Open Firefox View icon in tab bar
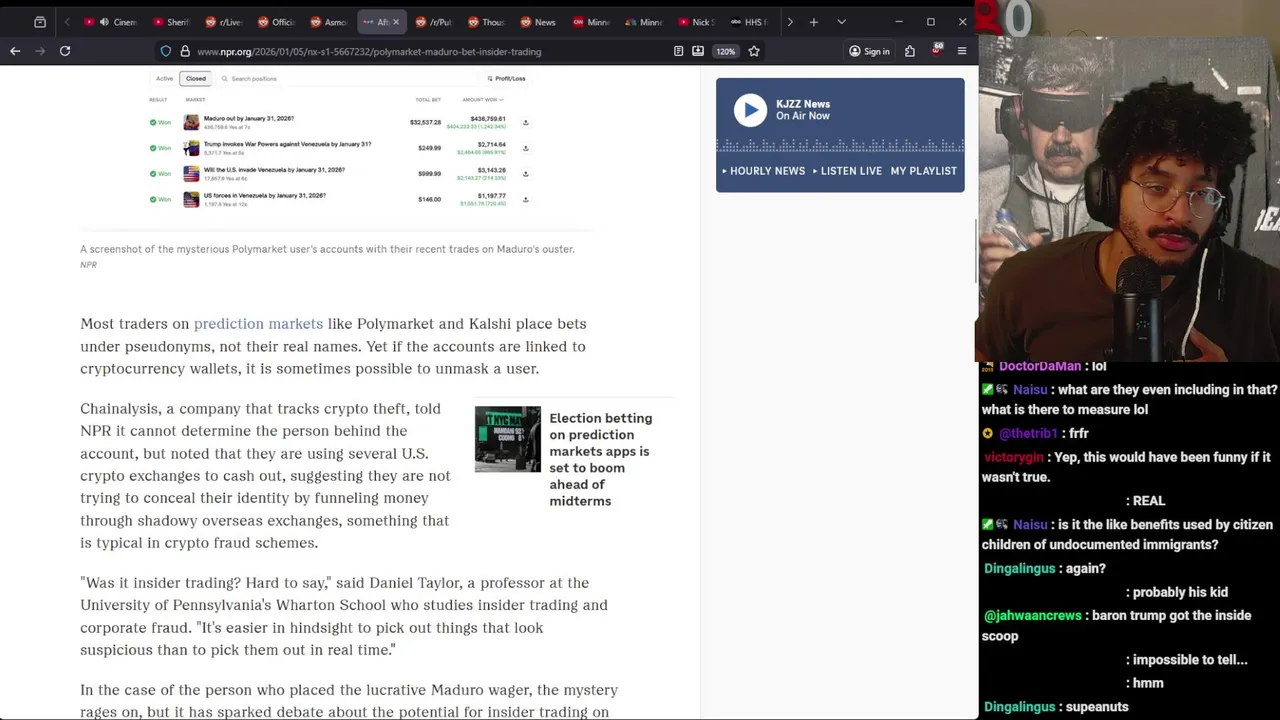The height and width of the screenshot is (720, 1280). pos(40,22)
